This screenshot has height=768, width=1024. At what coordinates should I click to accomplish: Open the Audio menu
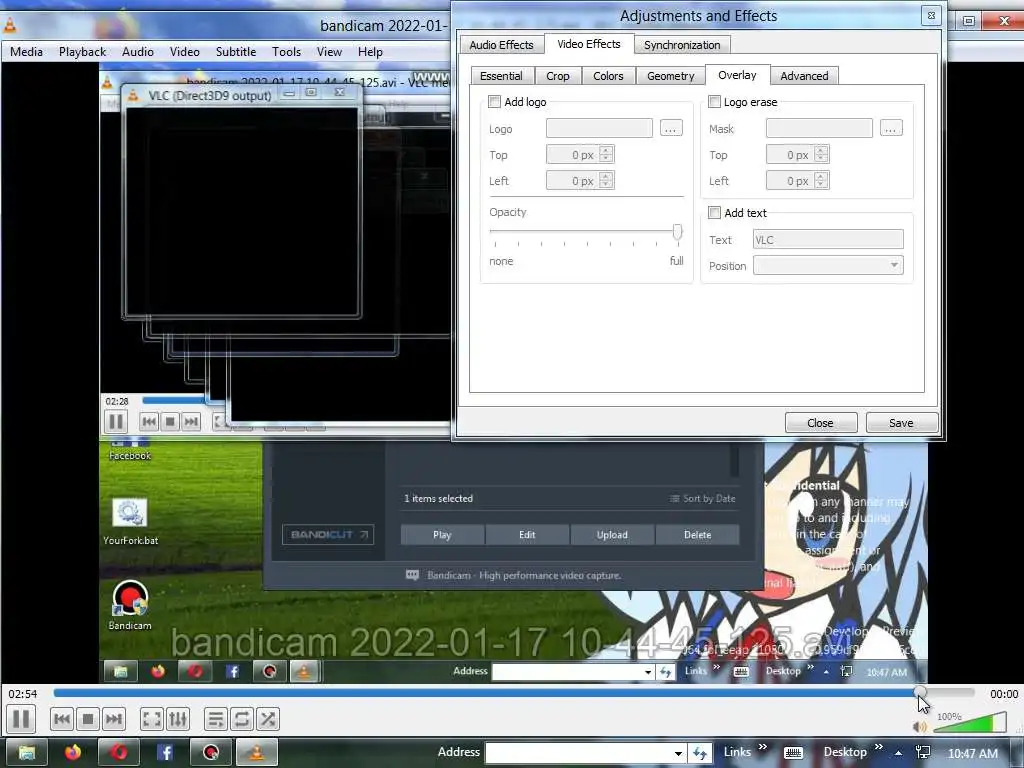[138, 52]
